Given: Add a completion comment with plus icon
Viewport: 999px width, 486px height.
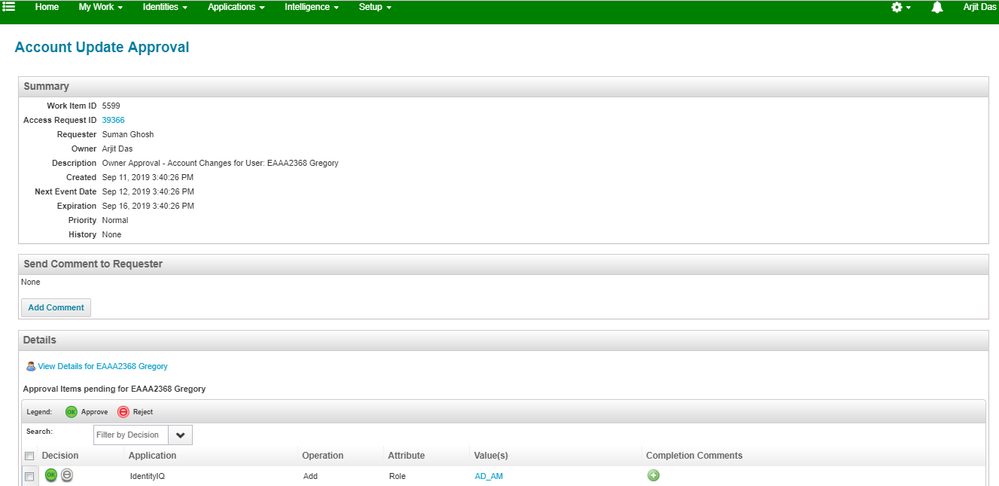Looking at the screenshot, I should 653,476.
